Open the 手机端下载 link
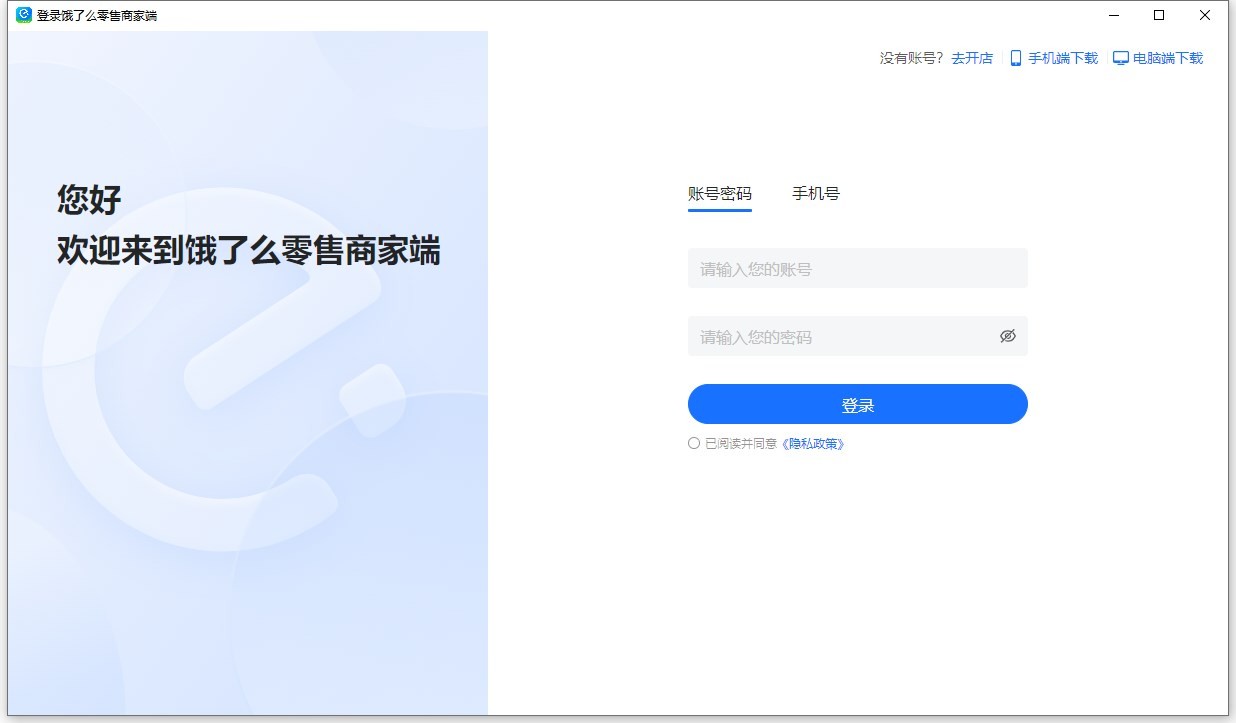Screen dimensions: 1236x723 (x=1063, y=58)
